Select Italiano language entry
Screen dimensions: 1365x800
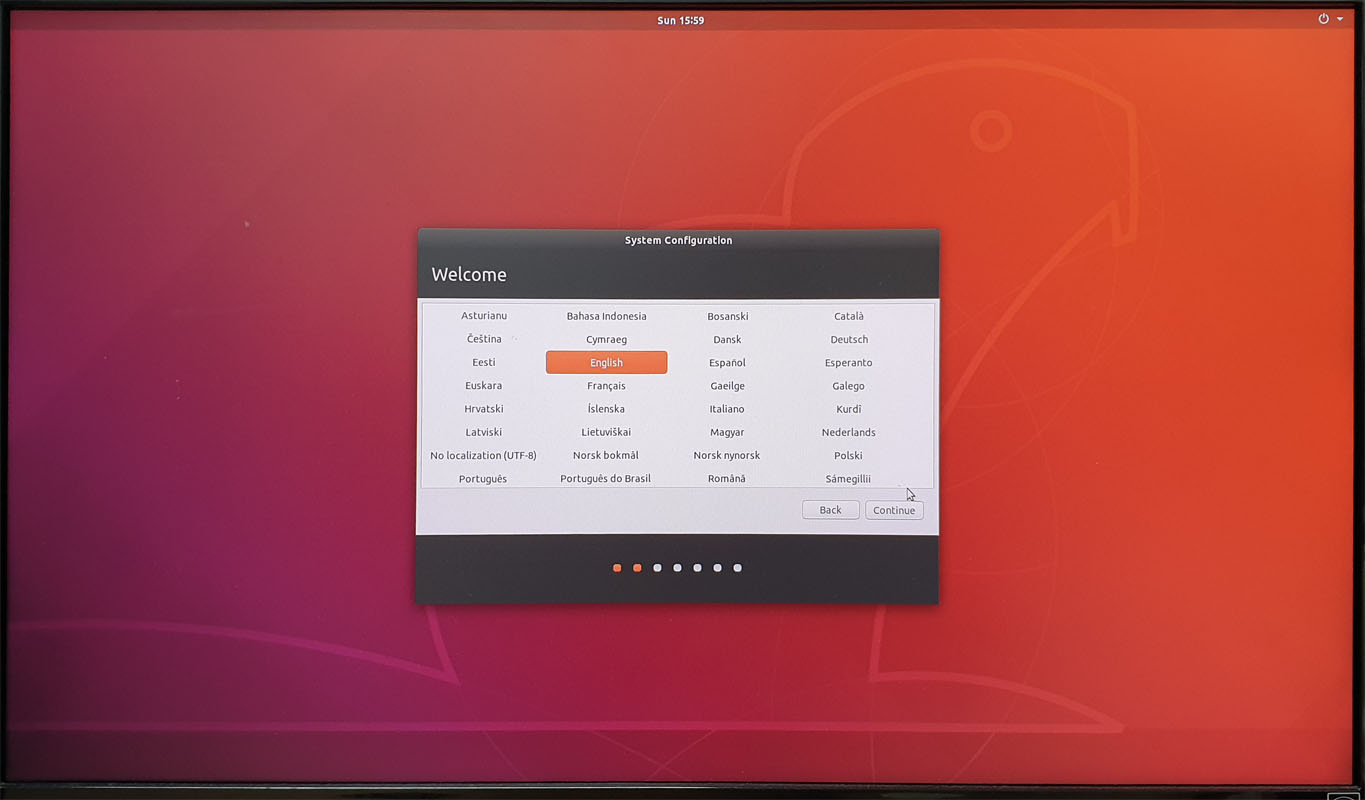click(728, 409)
